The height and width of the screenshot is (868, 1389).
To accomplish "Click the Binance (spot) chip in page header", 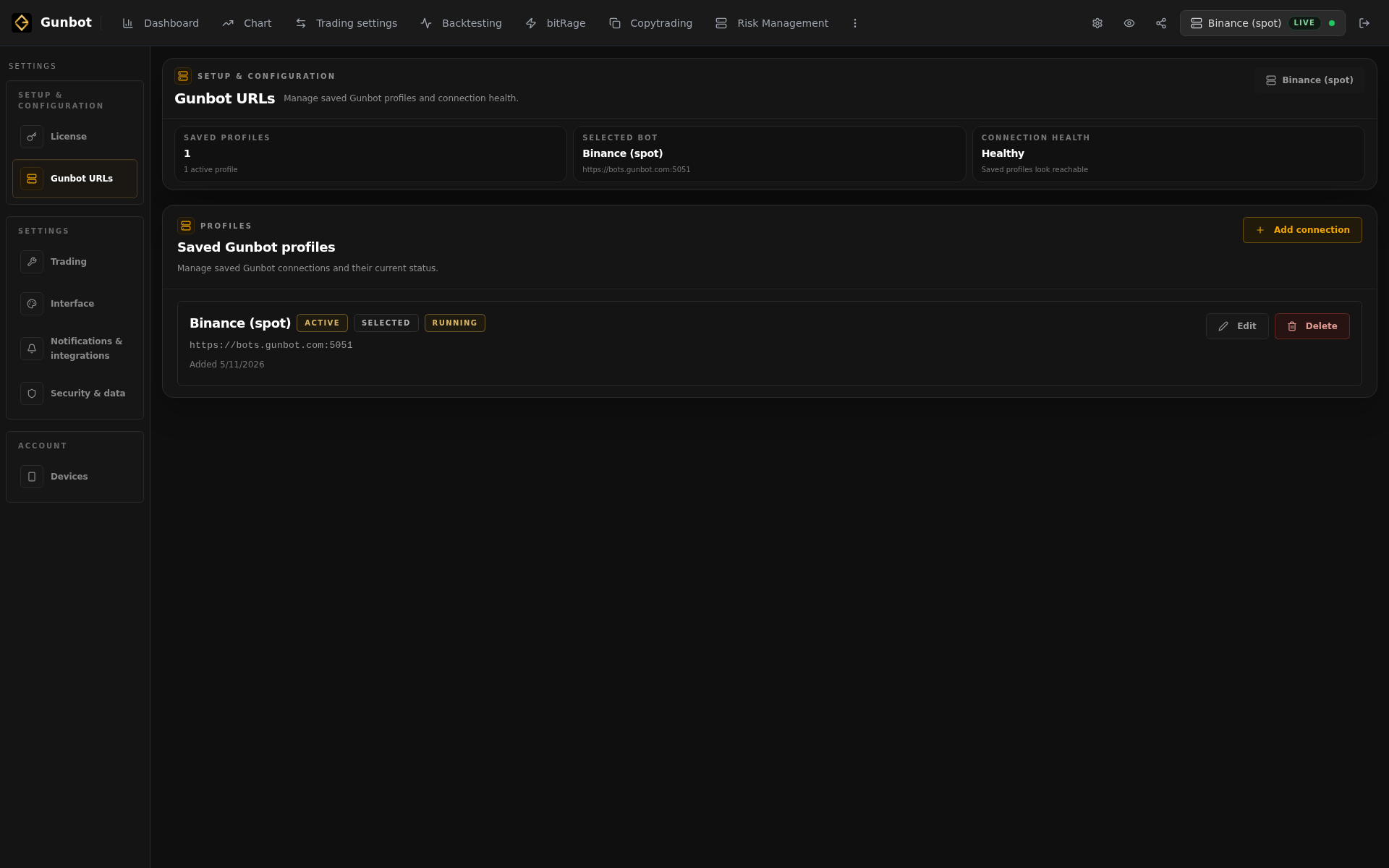I will [1309, 80].
